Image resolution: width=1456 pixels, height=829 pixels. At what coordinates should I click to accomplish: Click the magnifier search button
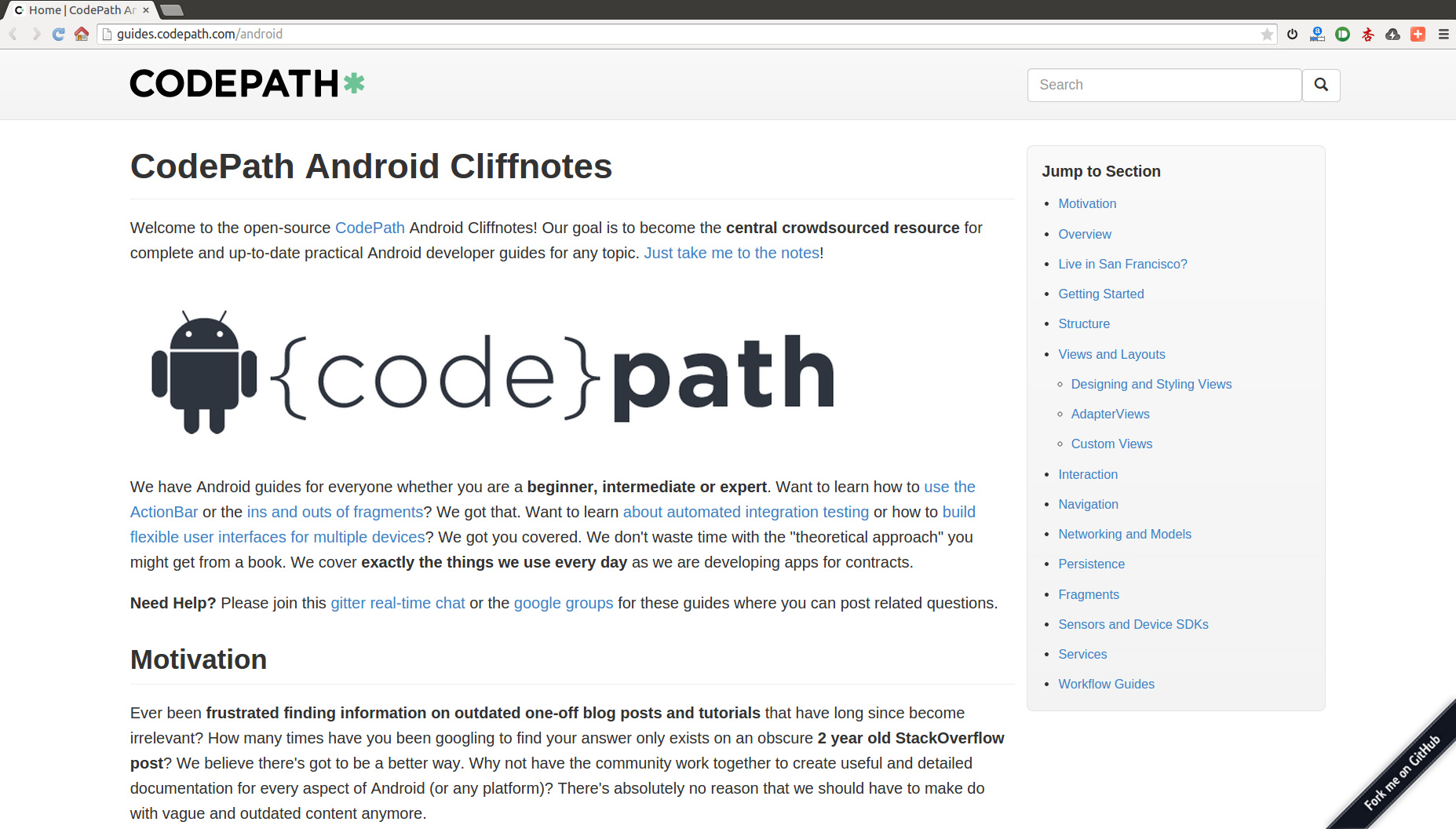tap(1321, 85)
